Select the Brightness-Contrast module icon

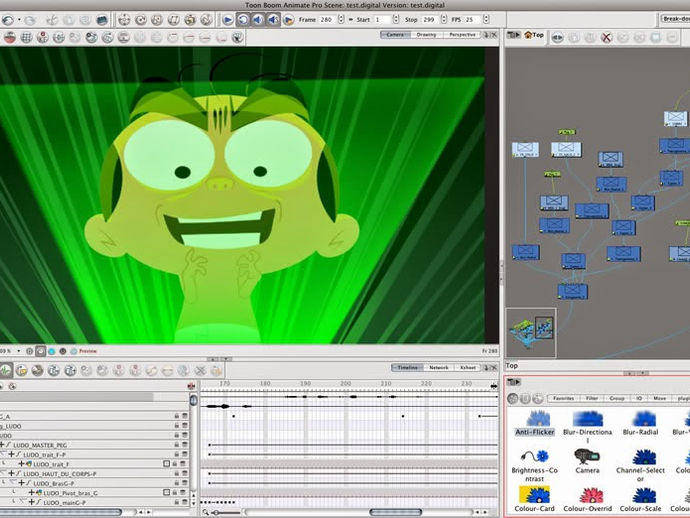tap(535, 456)
